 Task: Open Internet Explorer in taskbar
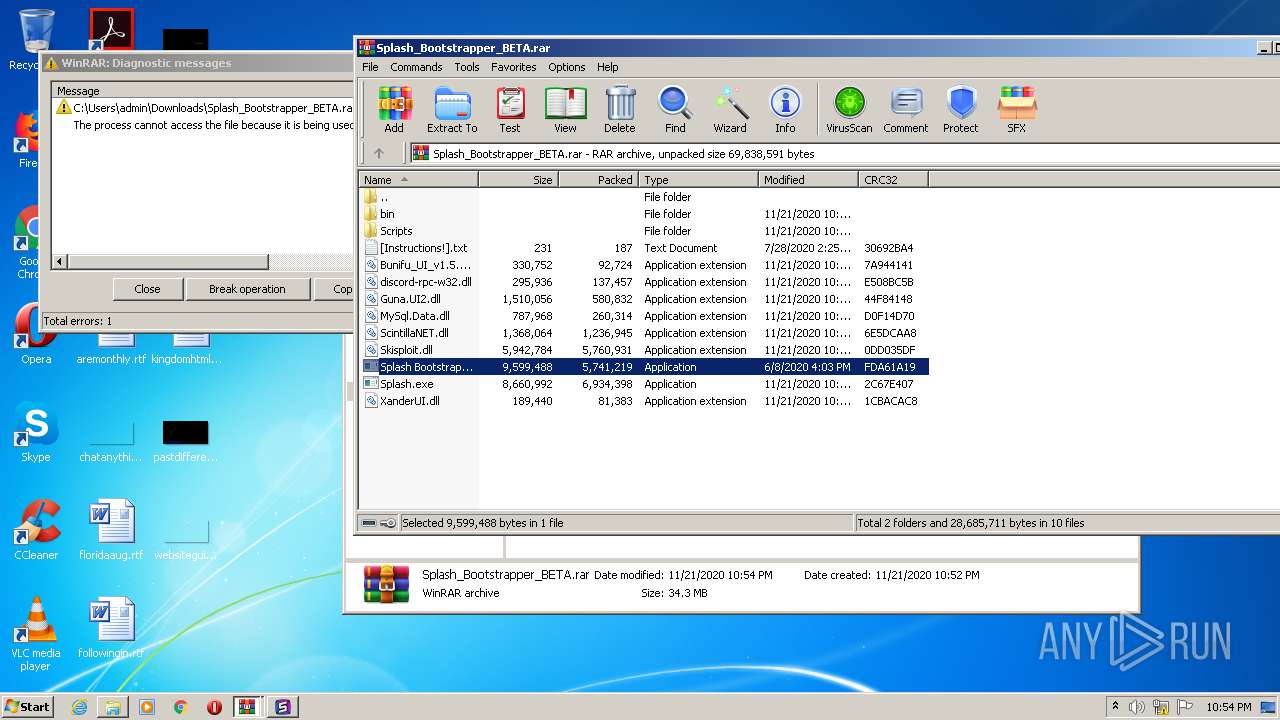(79, 707)
